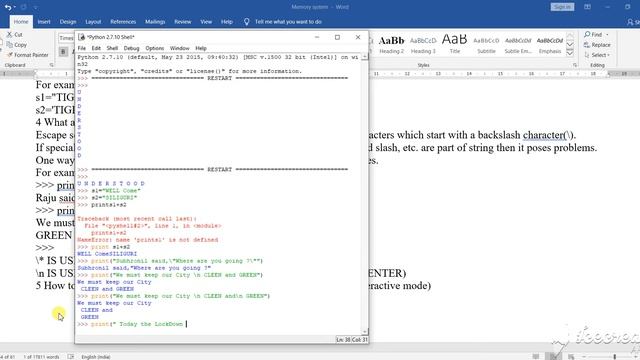Click the Cut scissors icon
The image size is (640, 360).
click(9, 35)
